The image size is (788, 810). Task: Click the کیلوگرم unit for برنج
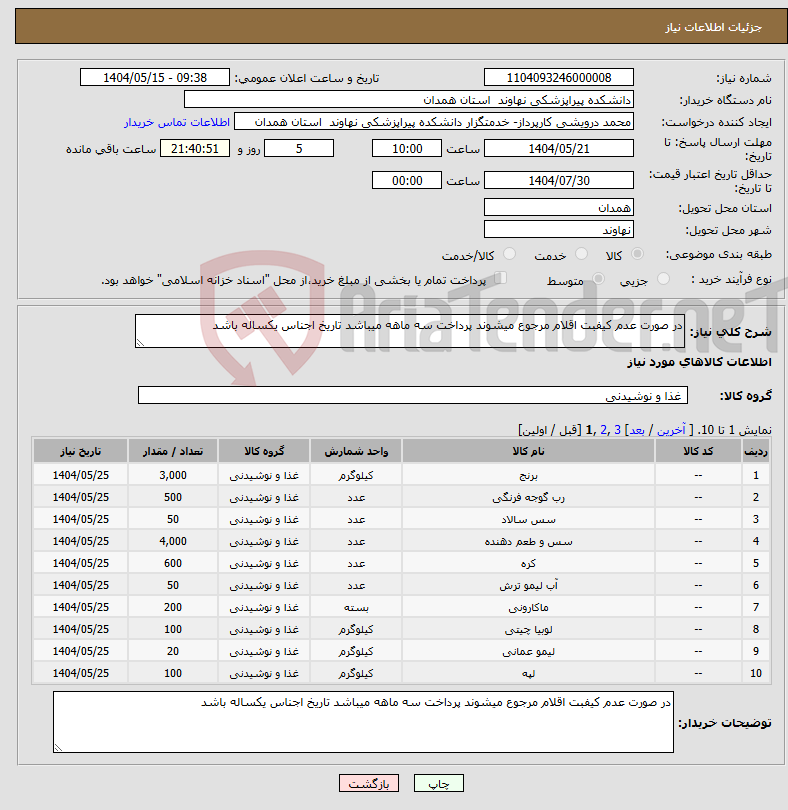point(356,475)
